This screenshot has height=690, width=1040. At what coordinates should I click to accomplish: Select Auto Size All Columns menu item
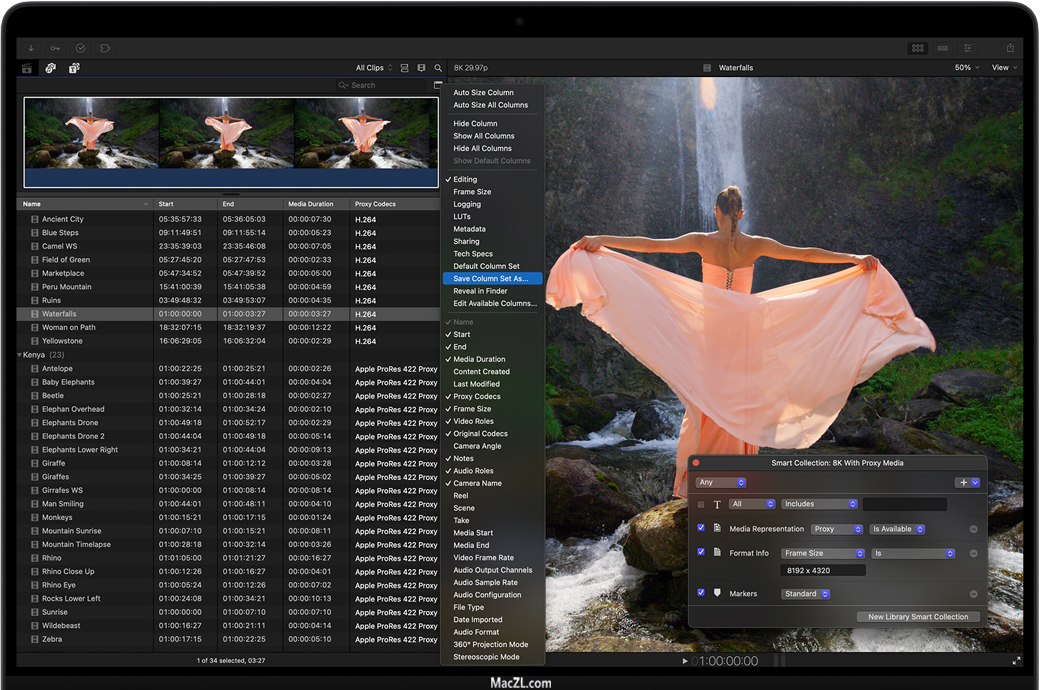pyautogui.click(x=490, y=105)
